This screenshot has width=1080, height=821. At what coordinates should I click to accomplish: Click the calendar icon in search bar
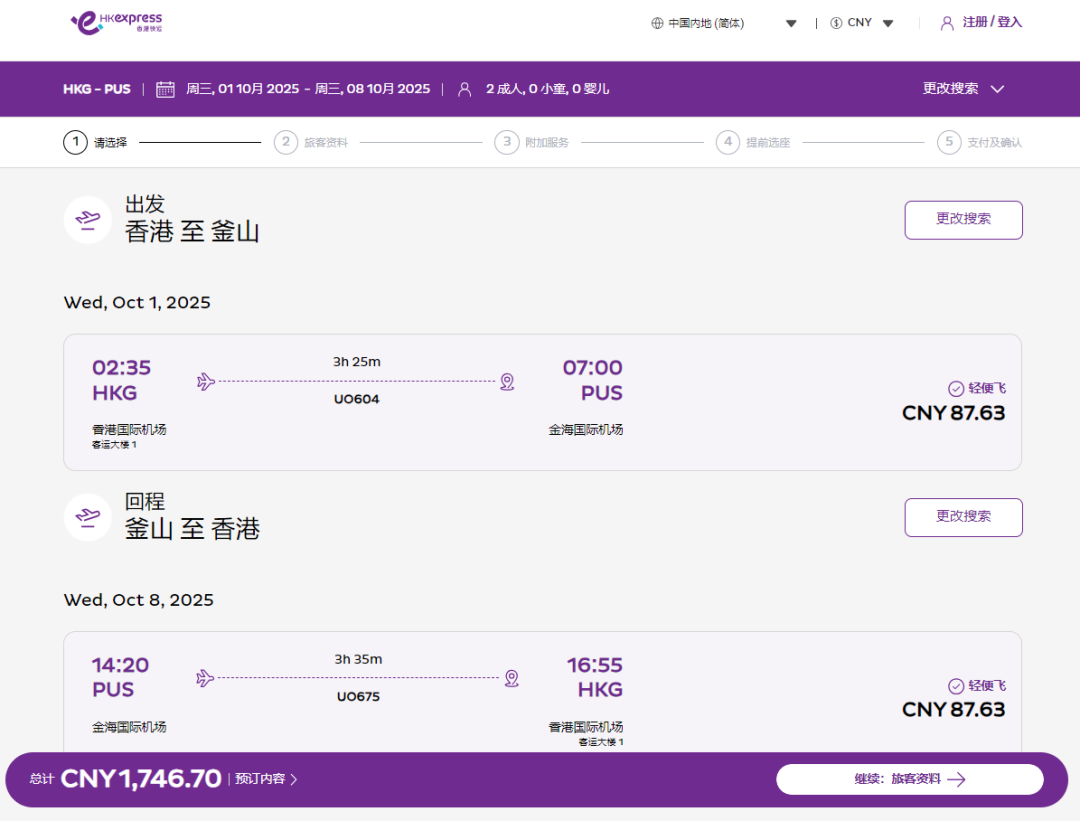(x=165, y=89)
